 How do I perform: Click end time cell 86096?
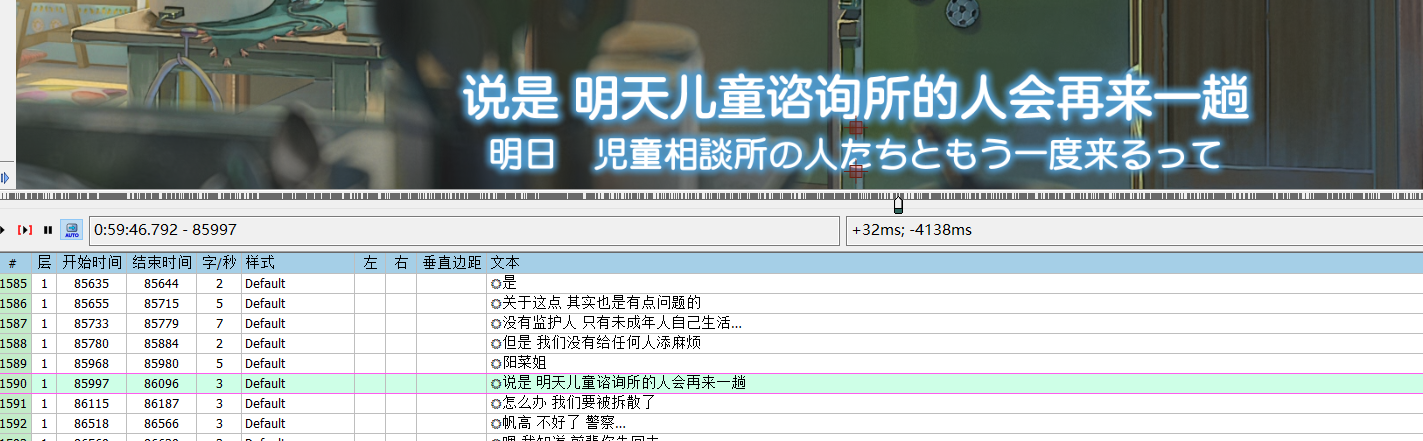tap(162, 383)
